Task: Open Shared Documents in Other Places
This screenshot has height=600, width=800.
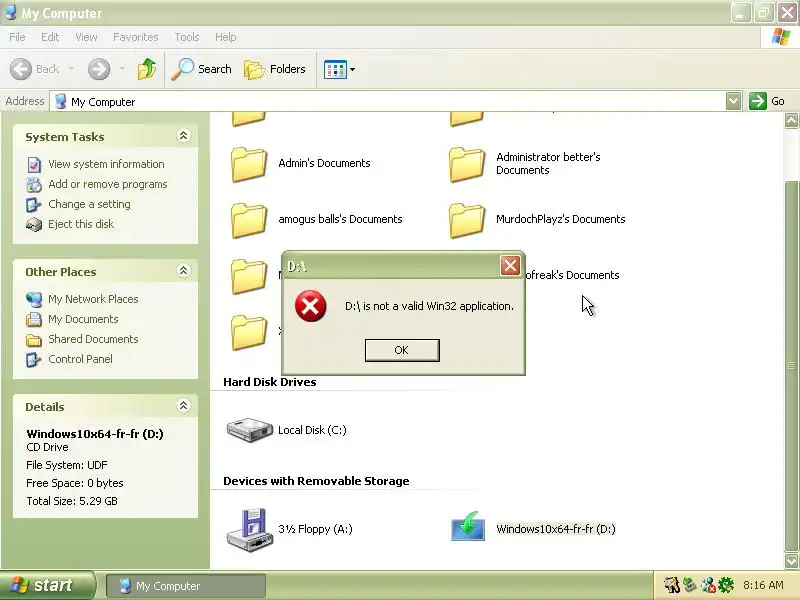Action: 93,339
